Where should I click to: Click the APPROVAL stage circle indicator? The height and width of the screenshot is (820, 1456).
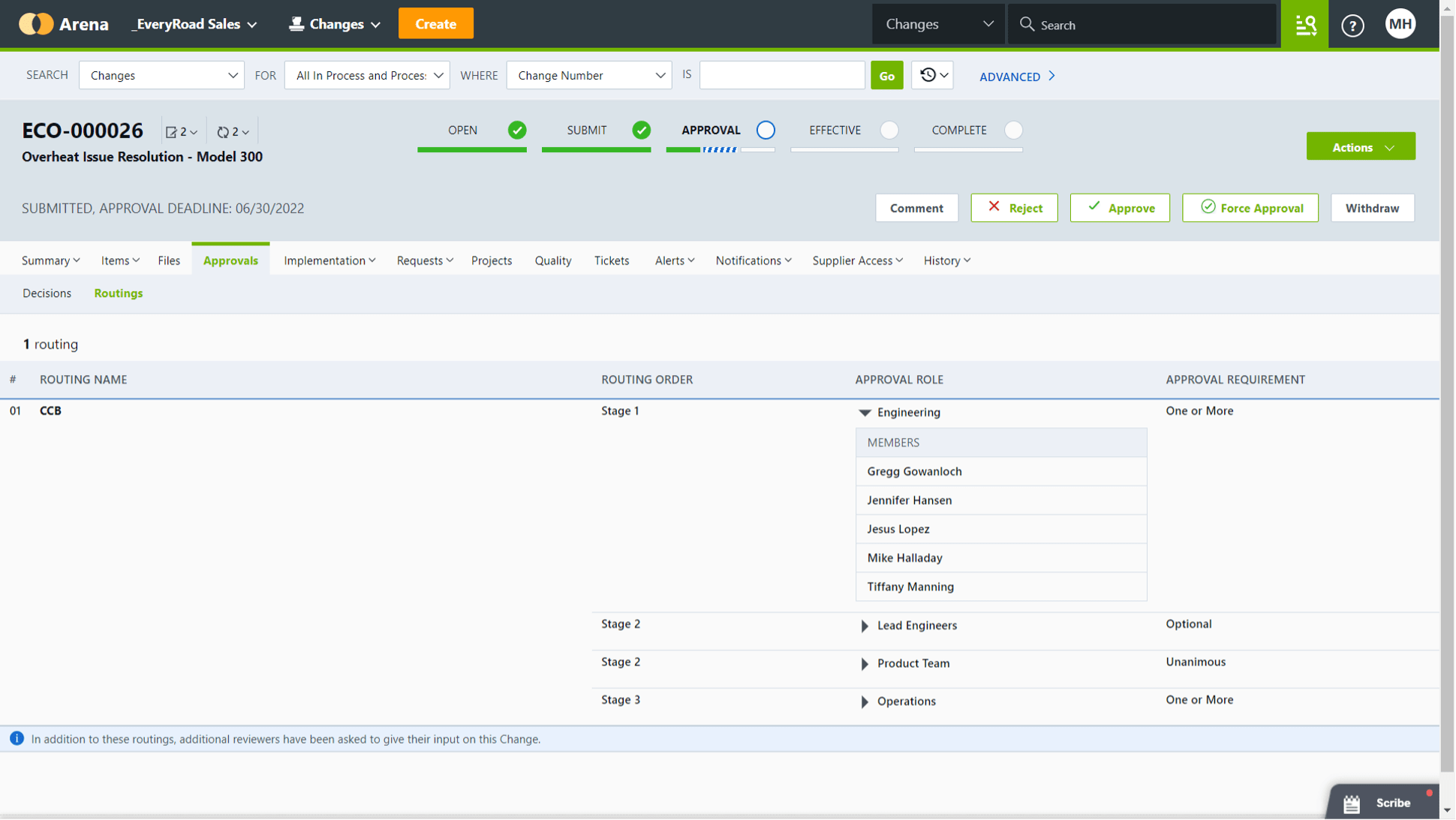point(766,130)
